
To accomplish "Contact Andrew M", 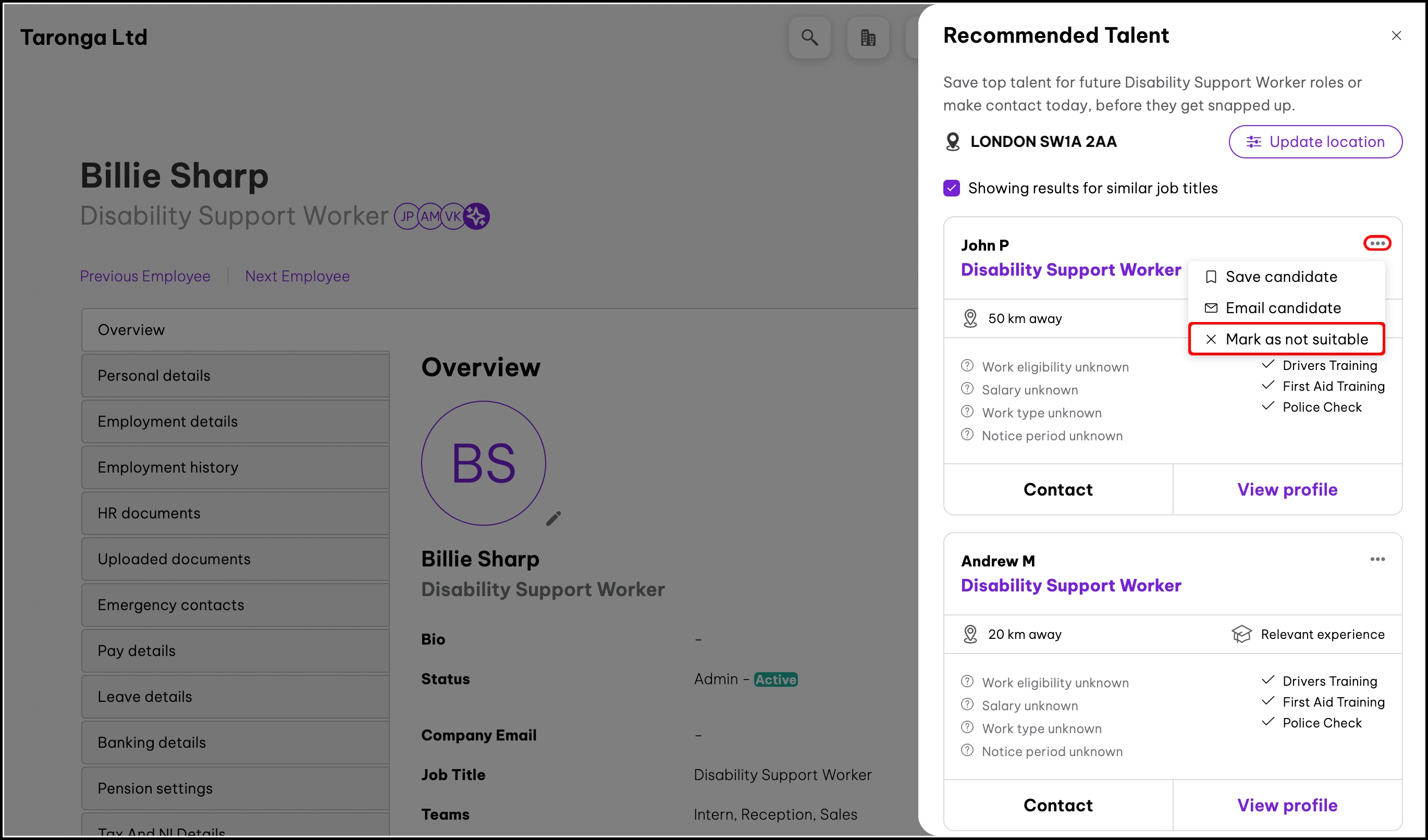I will pos(1057,805).
